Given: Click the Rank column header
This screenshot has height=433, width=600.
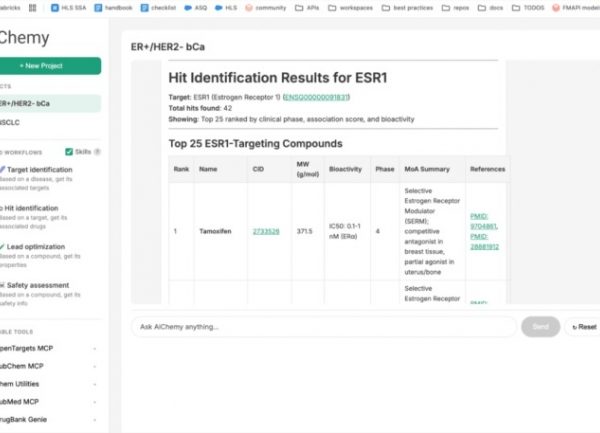Looking at the screenshot, I should (x=181, y=169).
